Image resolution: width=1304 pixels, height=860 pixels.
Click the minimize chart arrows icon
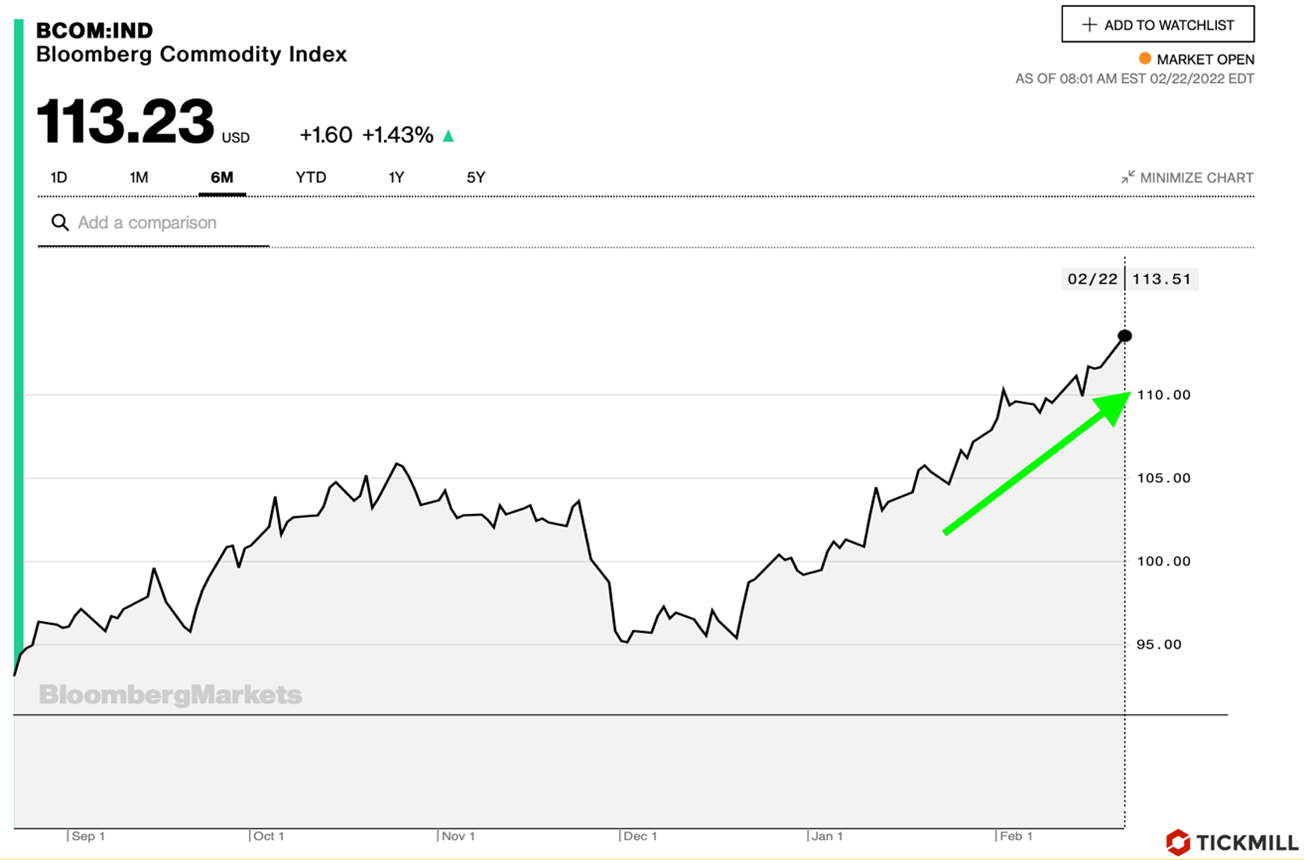[x=1128, y=177]
